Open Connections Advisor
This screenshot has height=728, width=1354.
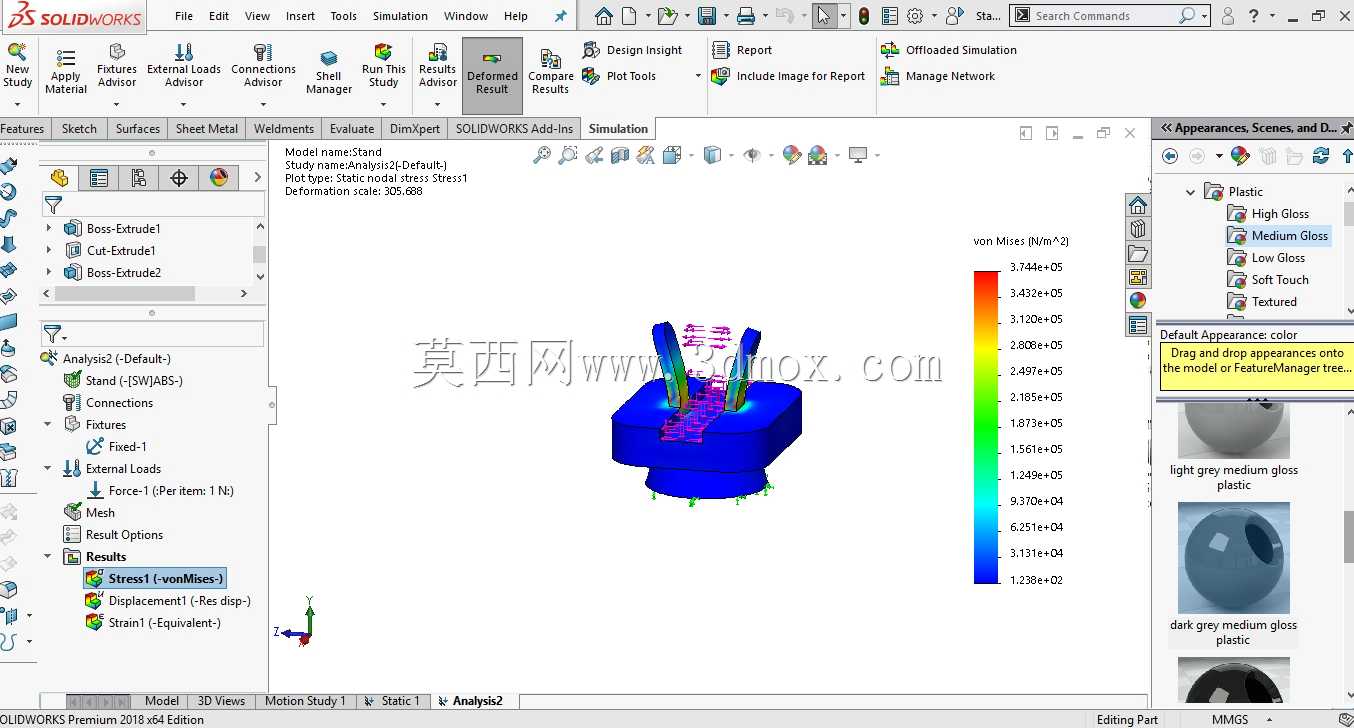263,66
